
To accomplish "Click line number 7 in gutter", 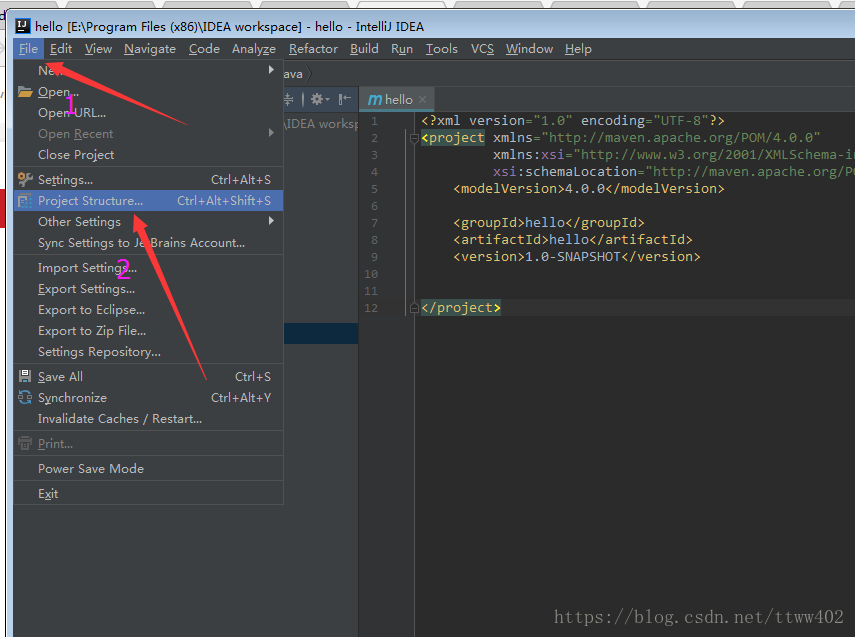I will 374,223.
